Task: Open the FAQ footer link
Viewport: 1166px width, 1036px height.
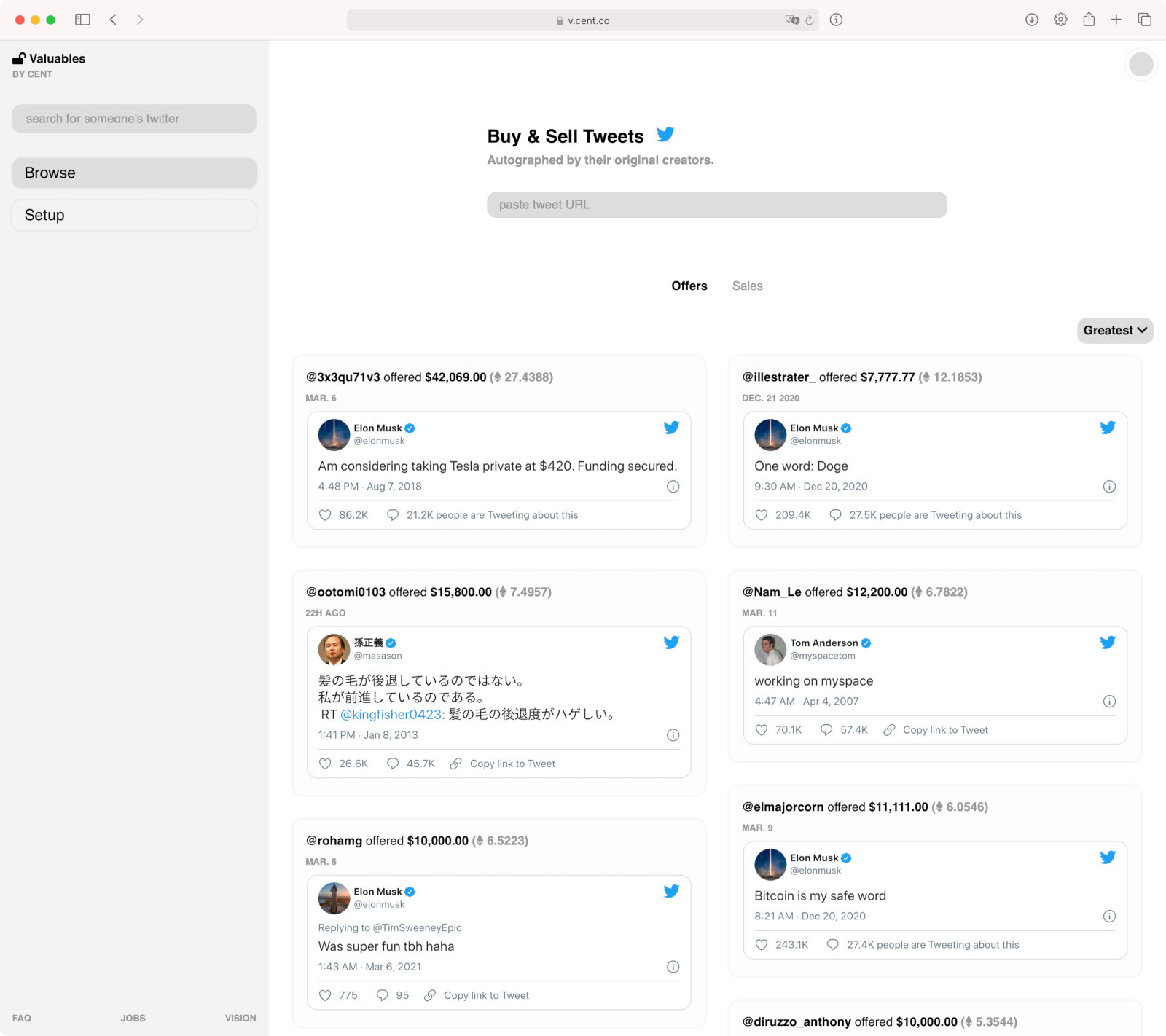Action: pos(22,1018)
